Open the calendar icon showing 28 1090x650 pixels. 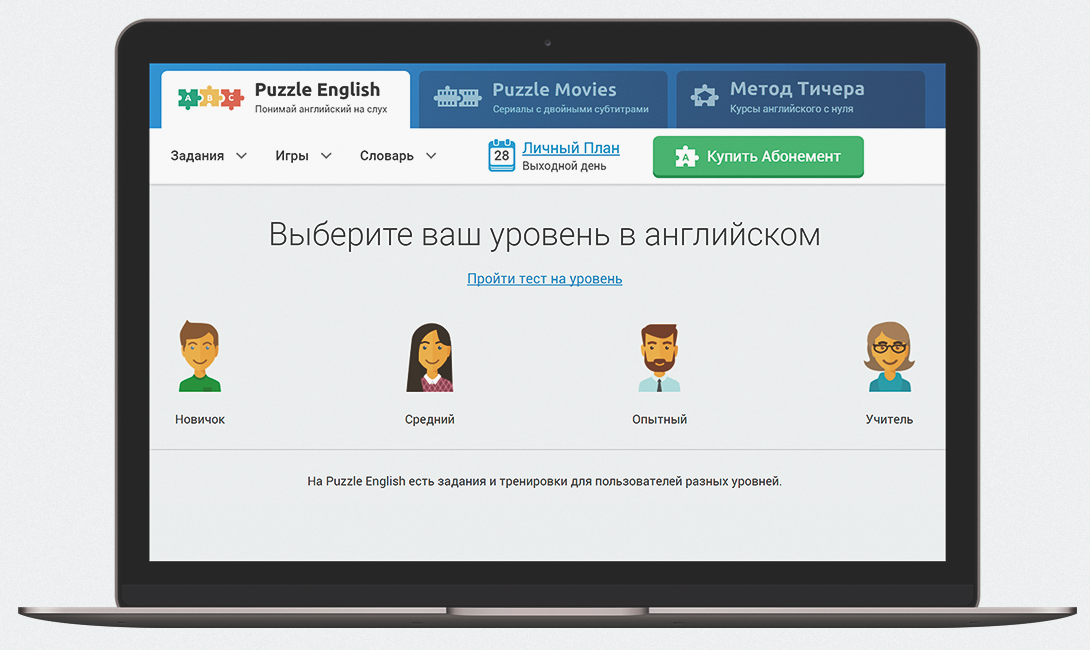[501, 156]
